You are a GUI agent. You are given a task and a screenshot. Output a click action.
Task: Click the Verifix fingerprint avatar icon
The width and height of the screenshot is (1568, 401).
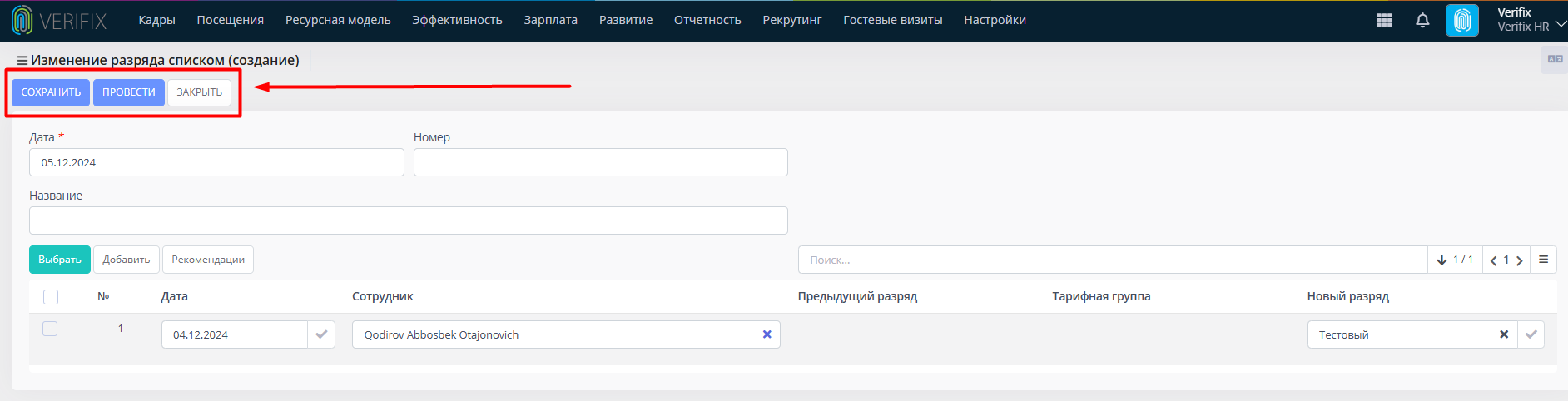(x=1462, y=21)
